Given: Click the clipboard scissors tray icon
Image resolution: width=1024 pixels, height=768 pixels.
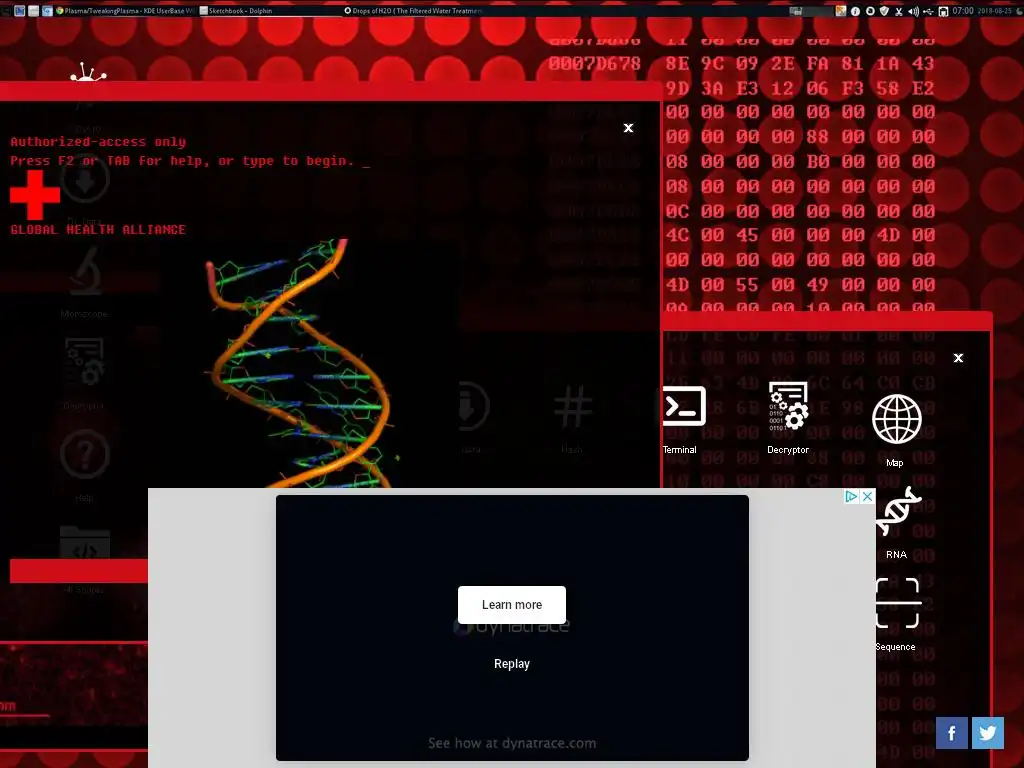Looking at the screenshot, I should (899, 11).
